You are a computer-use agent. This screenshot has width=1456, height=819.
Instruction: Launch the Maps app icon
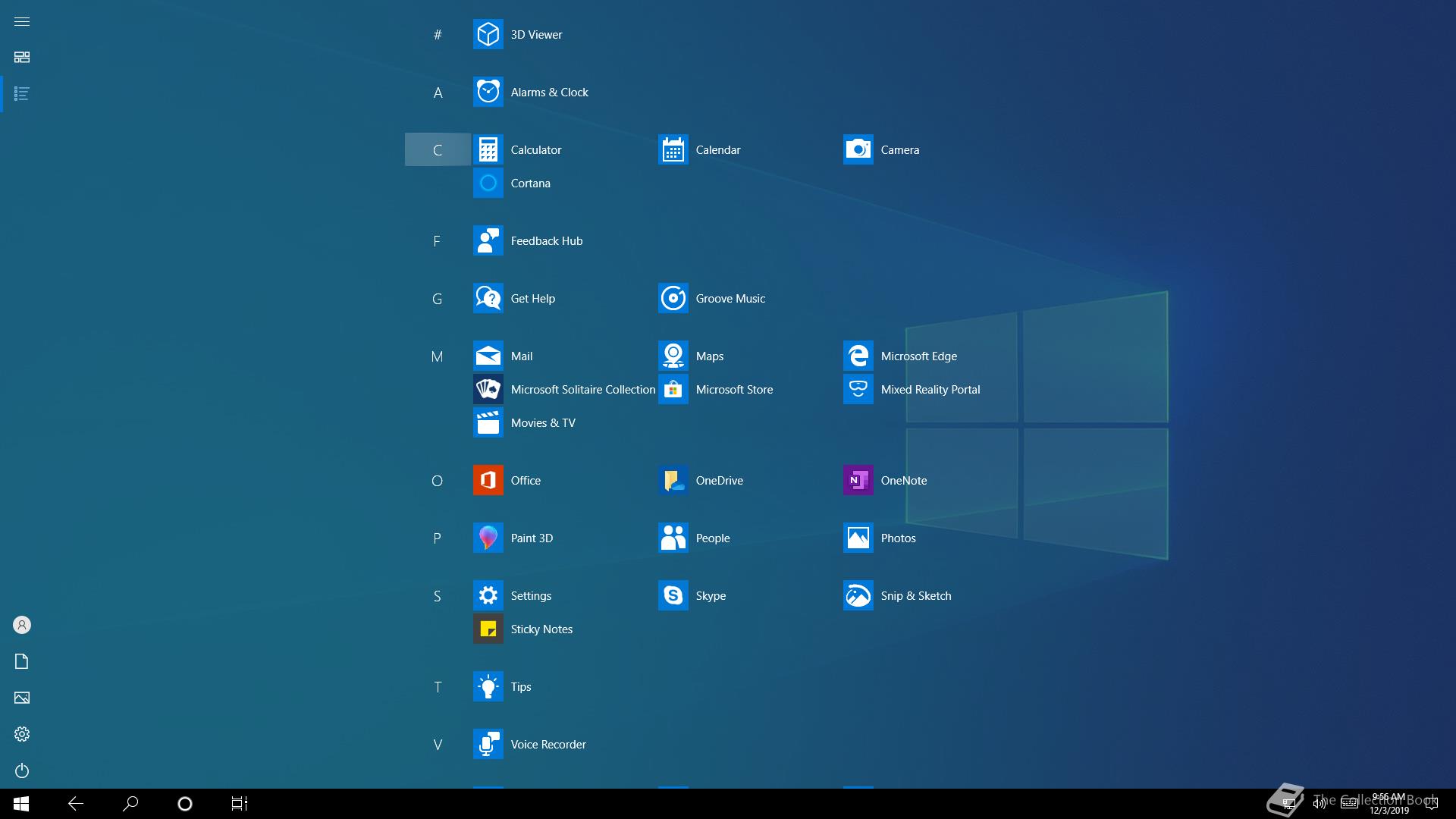[x=673, y=356]
